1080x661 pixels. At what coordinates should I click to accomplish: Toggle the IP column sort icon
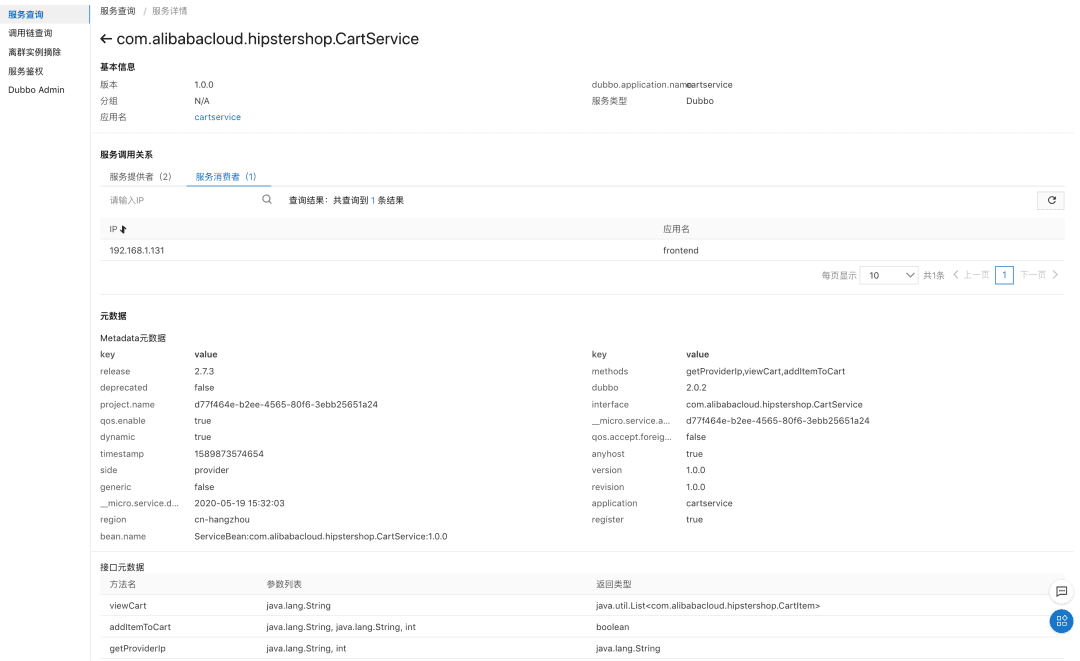(123, 230)
